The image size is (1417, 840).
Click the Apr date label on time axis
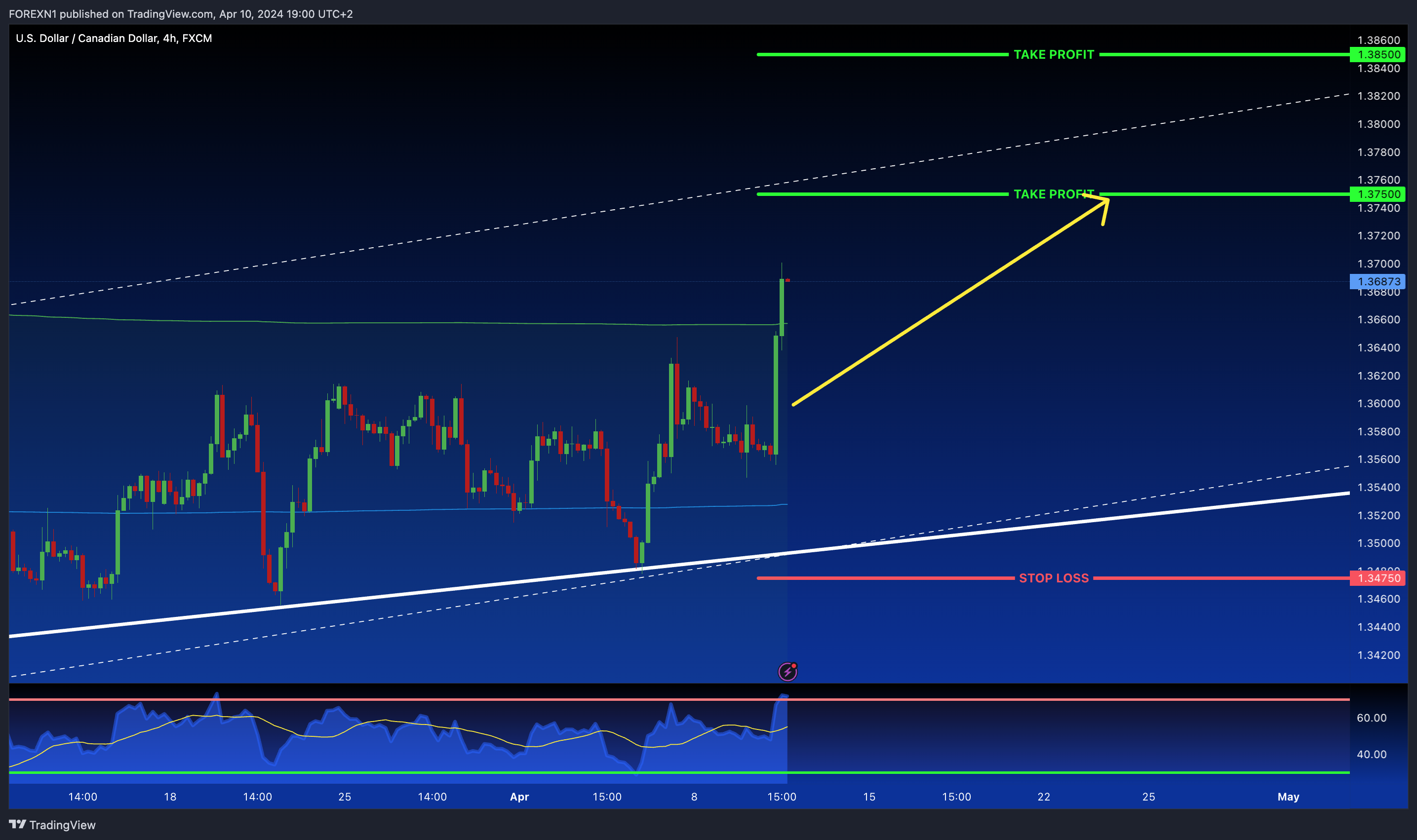519,797
